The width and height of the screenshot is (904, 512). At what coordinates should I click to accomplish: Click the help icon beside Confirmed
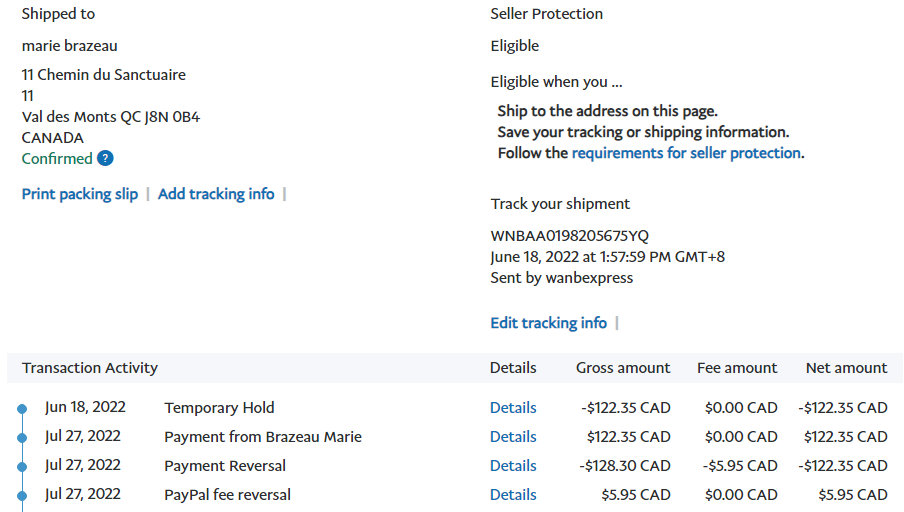(x=106, y=158)
